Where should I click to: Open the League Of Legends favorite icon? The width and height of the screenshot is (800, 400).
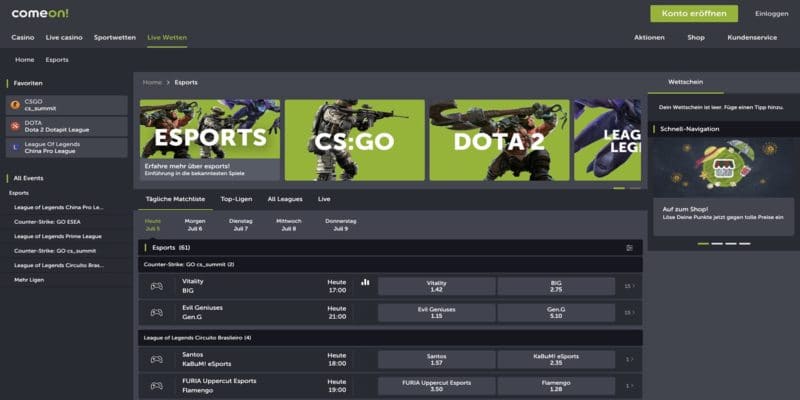tap(15, 147)
